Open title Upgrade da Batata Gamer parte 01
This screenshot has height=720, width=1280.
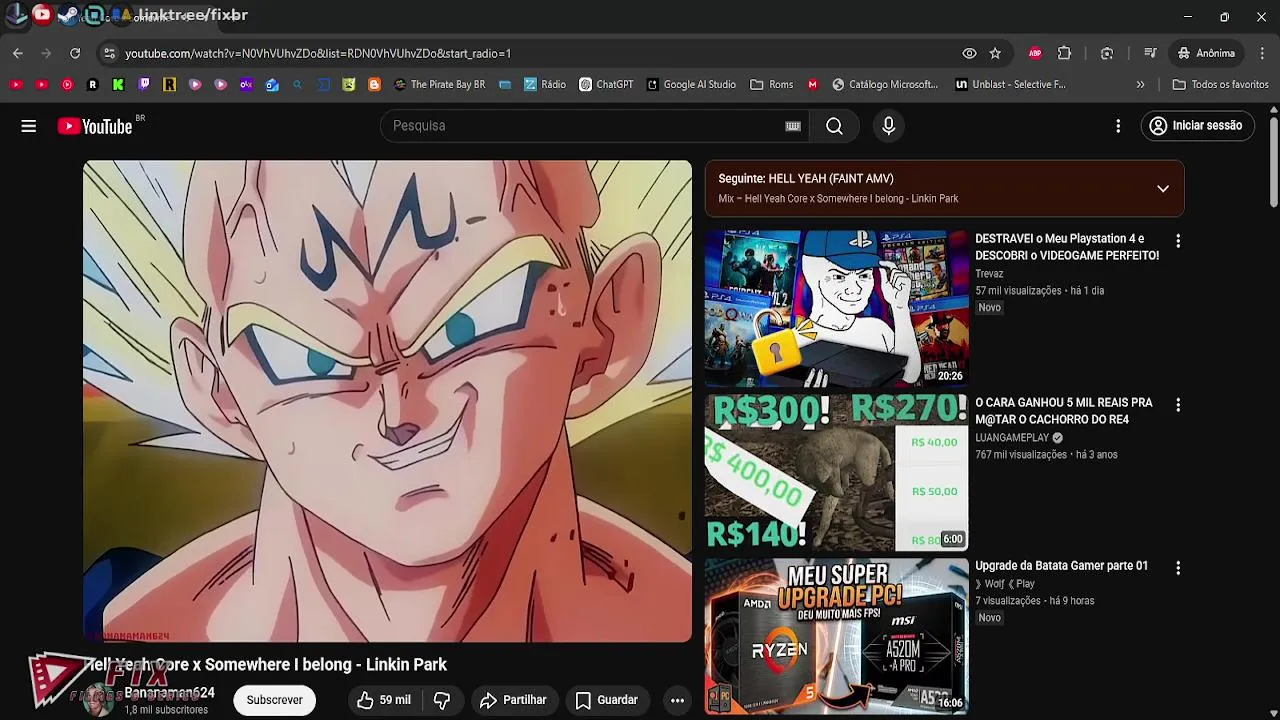click(x=1061, y=566)
